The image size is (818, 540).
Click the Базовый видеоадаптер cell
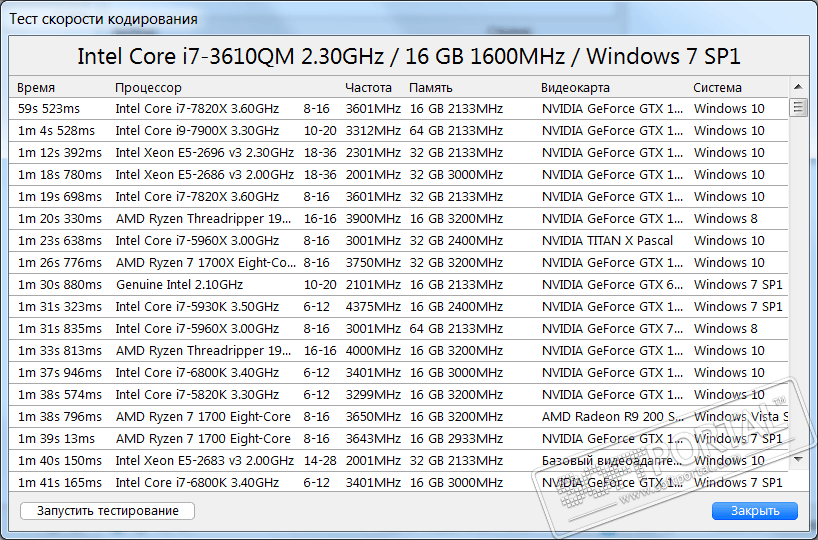coord(612,461)
